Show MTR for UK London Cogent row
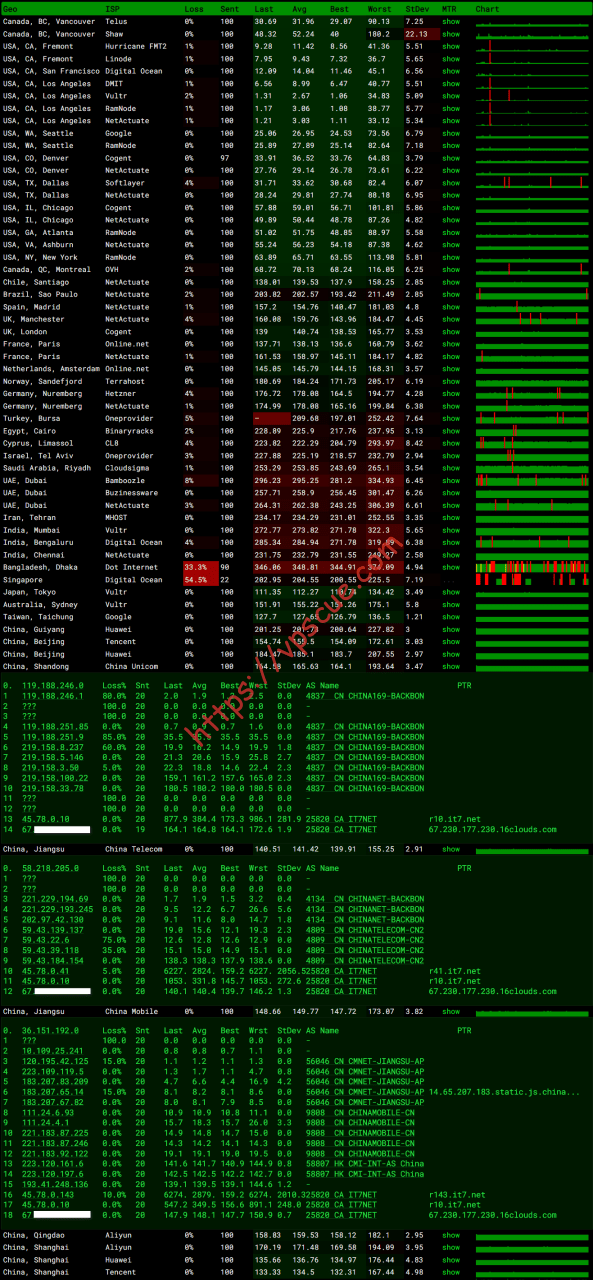Image resolution: width=593 pixels, height=1280 pixels. (451, 332)
